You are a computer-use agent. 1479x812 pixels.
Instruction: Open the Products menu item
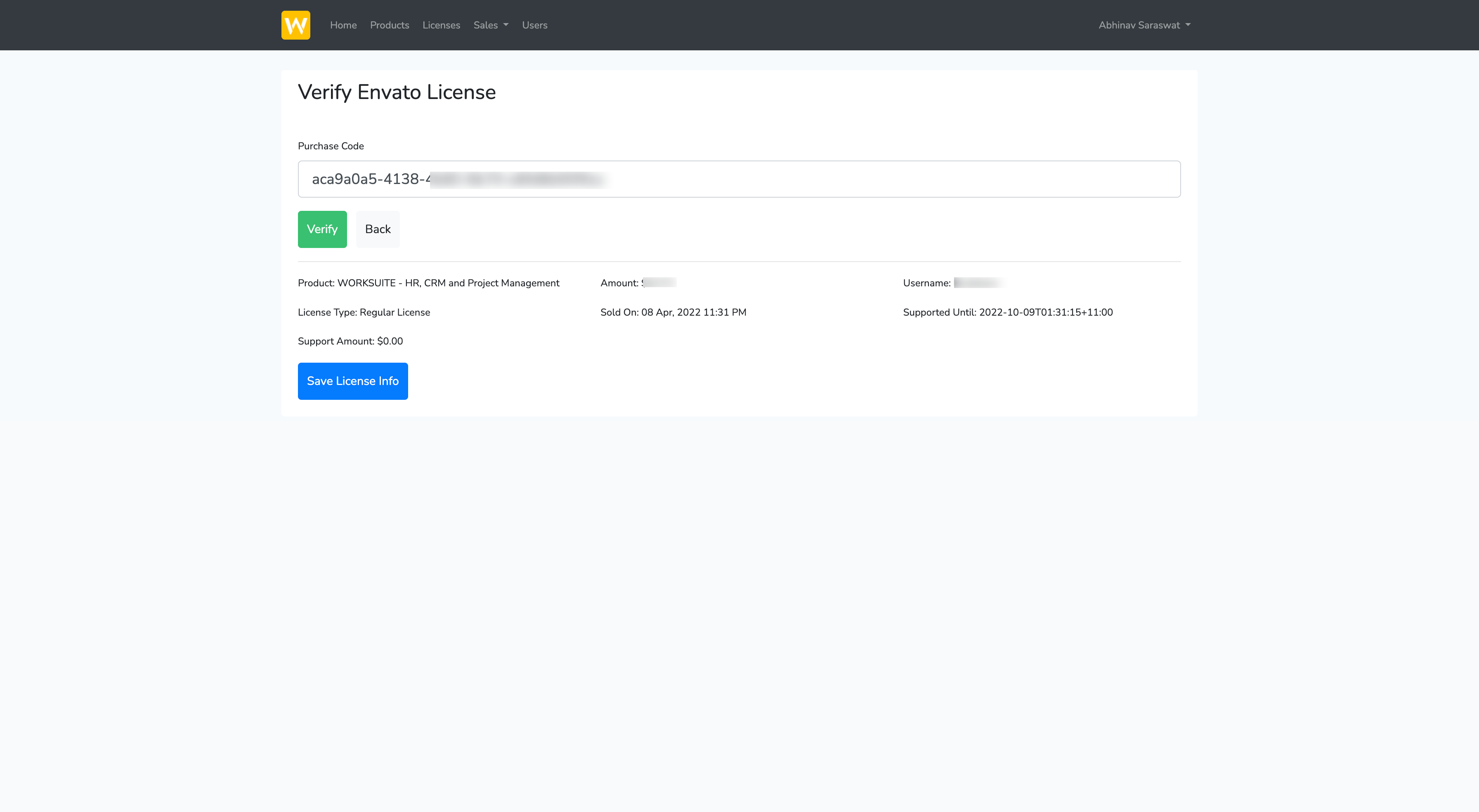[389, 25]
